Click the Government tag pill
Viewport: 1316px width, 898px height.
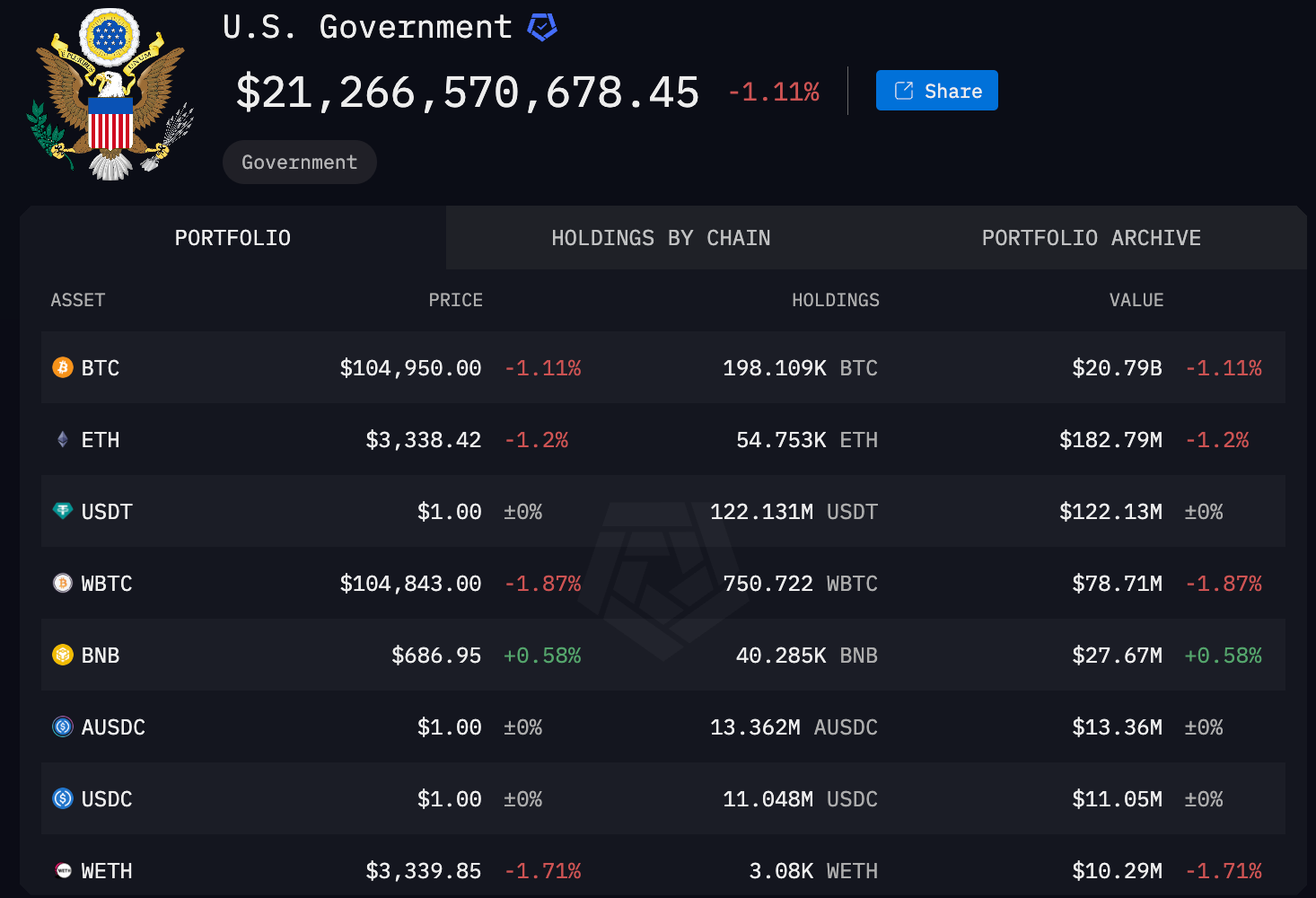tap(300, 162)
